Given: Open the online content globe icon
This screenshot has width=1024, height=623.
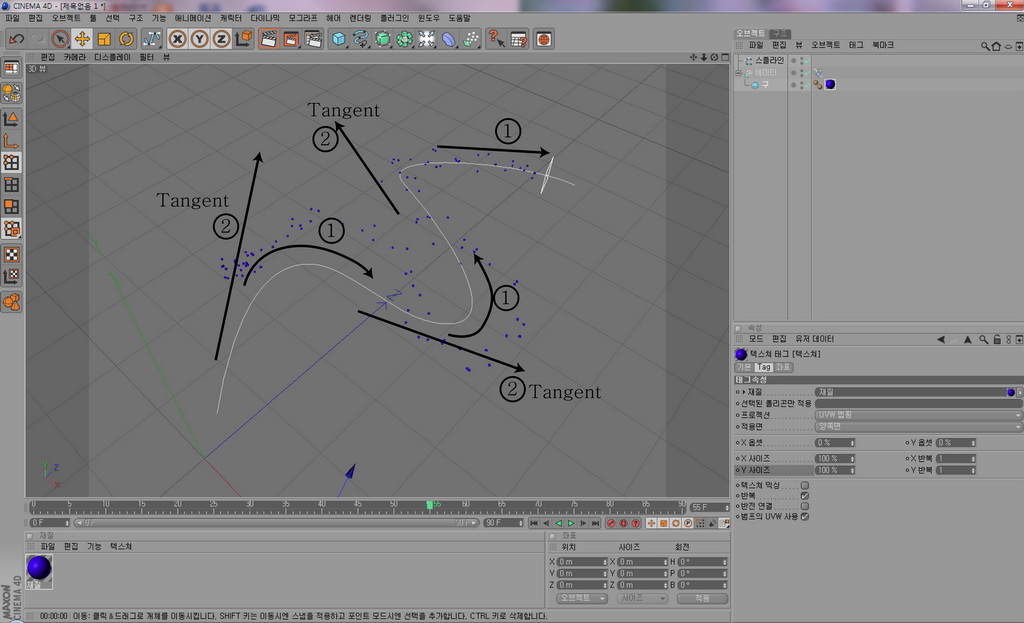Looking at the screenshot, I should (x=543, y=39).
